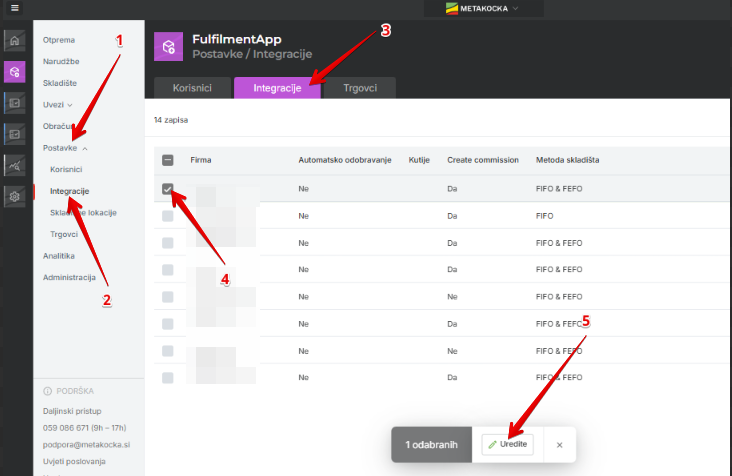Open the purple FulfilmentApp sidebar icon

pyautogui.click(x=14, y=72)
